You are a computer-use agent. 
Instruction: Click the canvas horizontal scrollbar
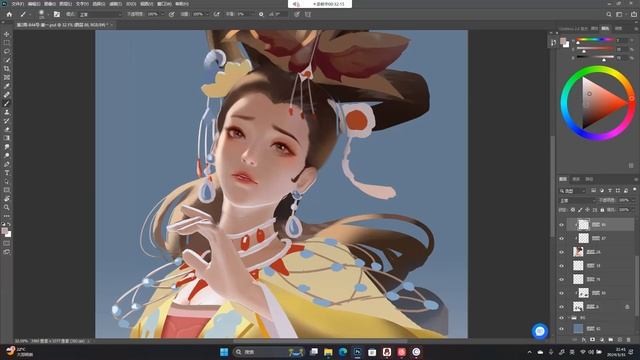point(320,341)
